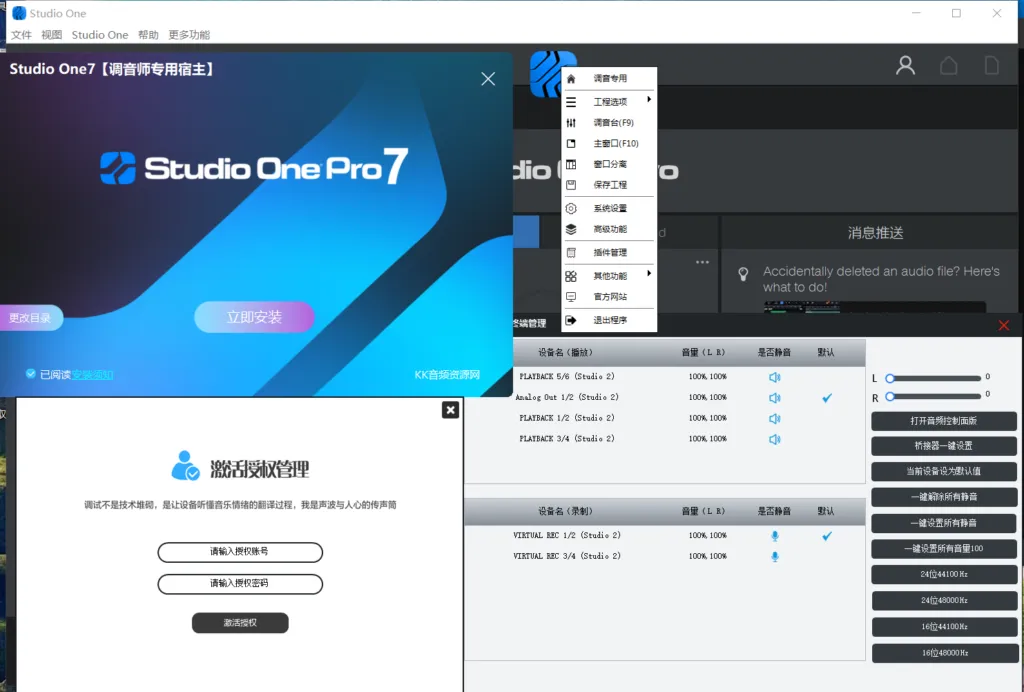
Task: Open the 视图 menu in menu bar
Action: (x=51, y=35)
